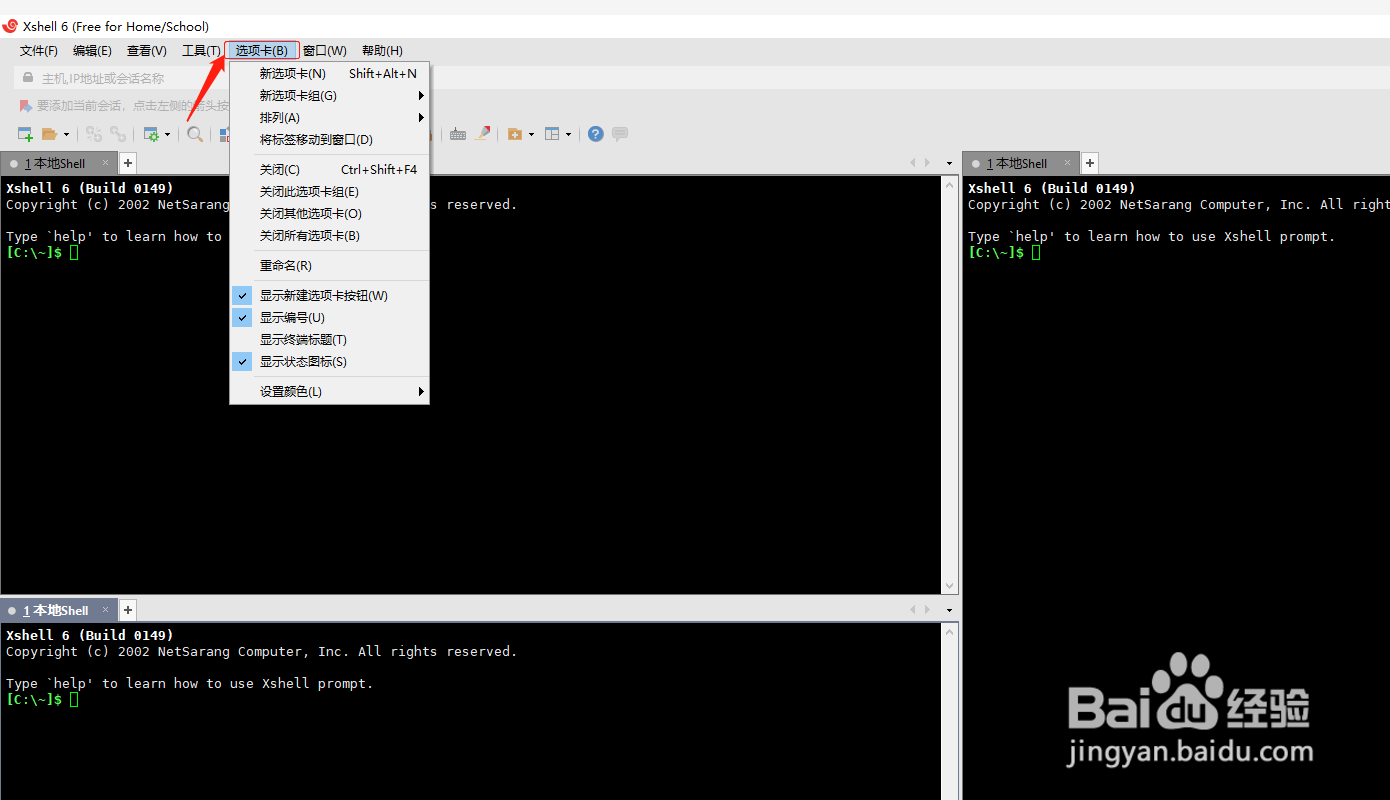The image size is (1390, 800).
Task: Enable 显示终端标题(T) option
Action: click(x=330, y=340)
